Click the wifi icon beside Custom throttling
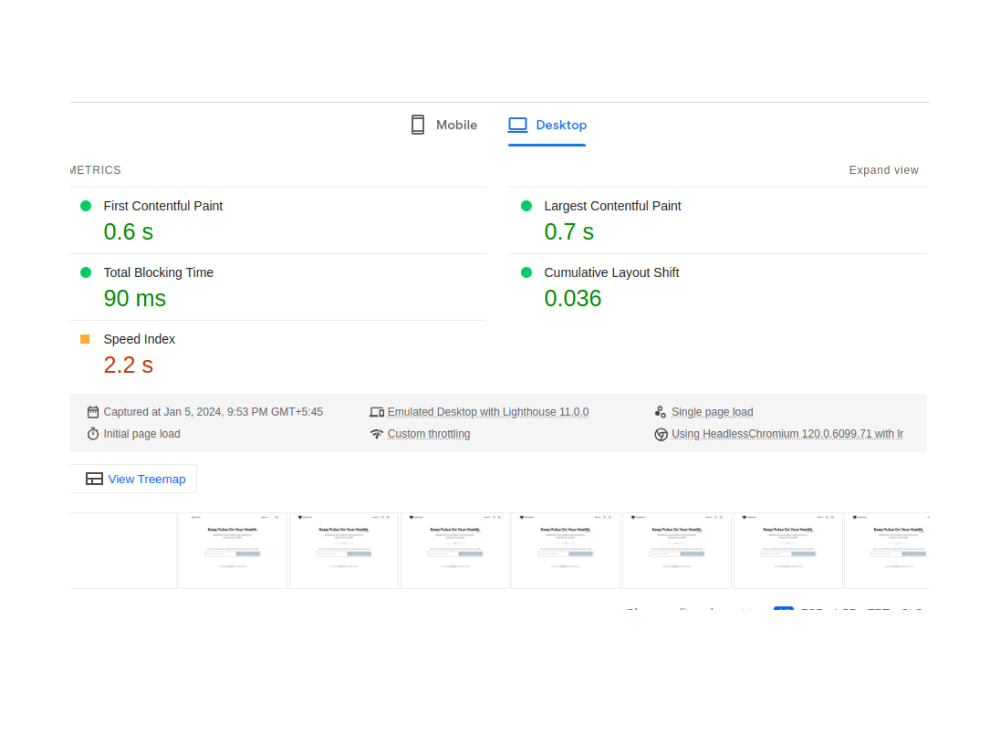The height and width of the screenshot is (750, 1000). [376, 434]
